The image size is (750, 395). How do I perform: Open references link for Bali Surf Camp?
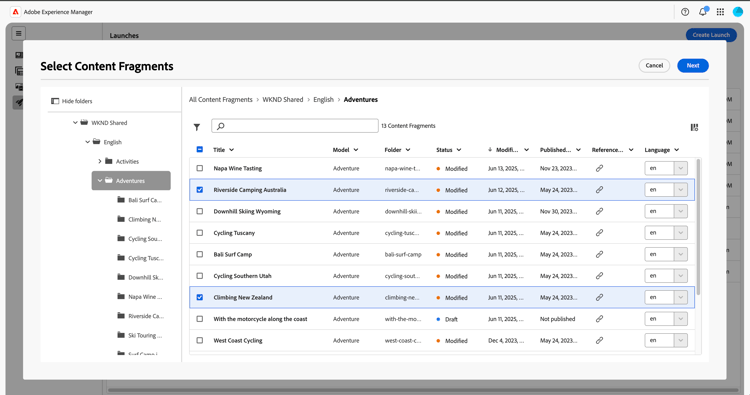[x=599, y=254]
